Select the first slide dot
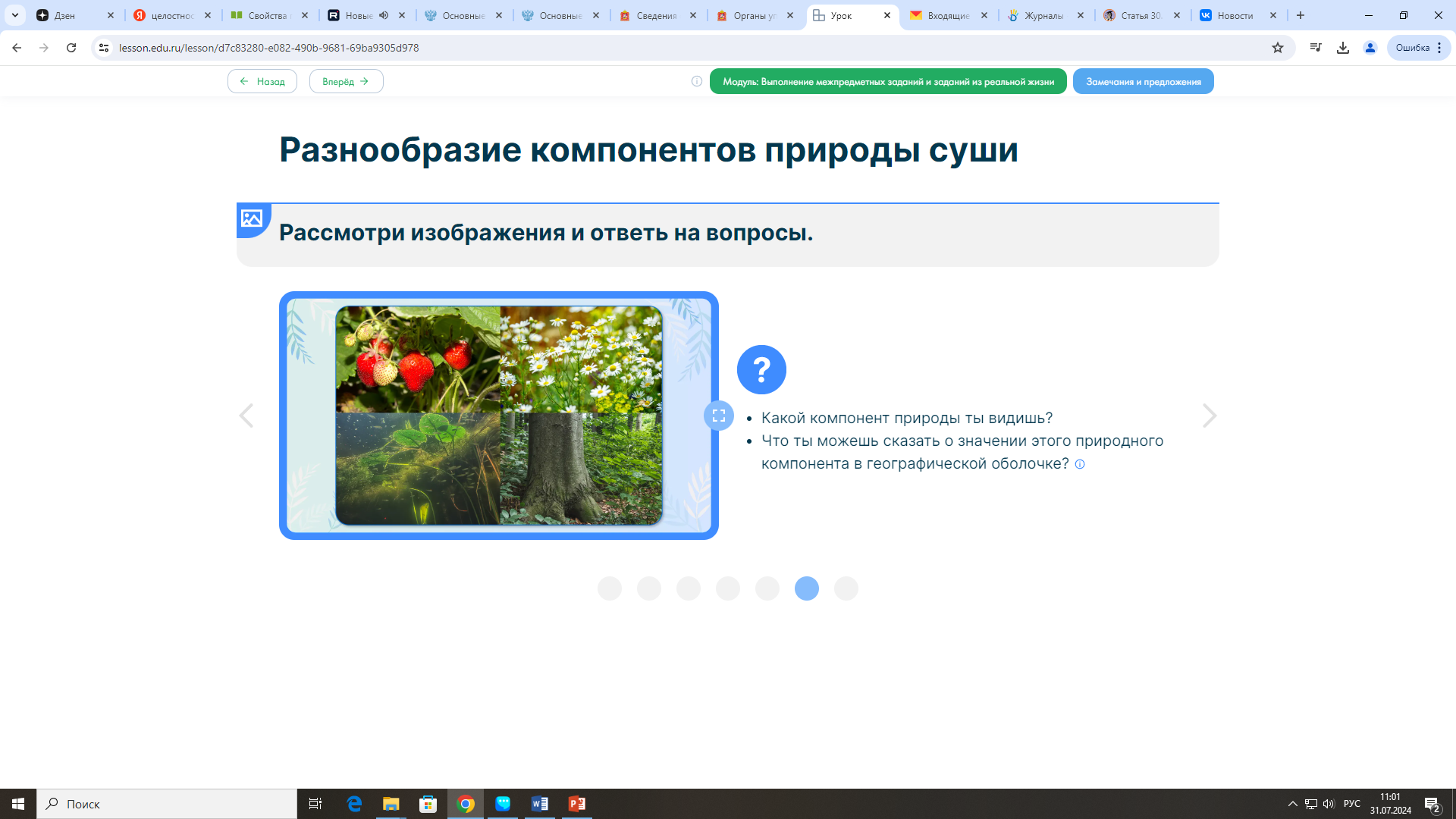The width and height of the screenshot is (1456, 819). tap(610, 588)
